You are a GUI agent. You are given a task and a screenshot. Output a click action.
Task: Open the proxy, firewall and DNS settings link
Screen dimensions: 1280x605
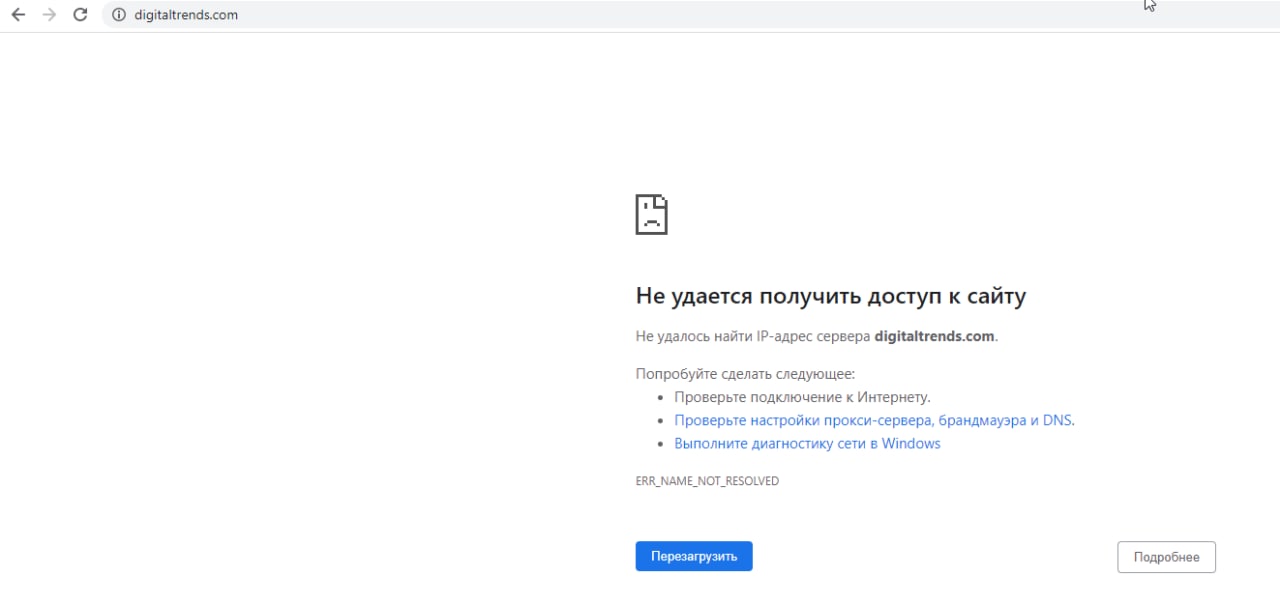[x=874, y=420]
